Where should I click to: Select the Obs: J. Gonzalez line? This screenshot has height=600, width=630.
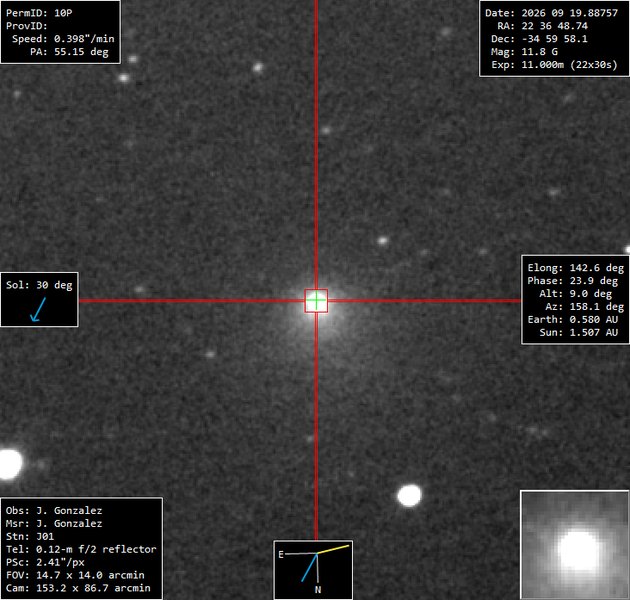(54, 510)
